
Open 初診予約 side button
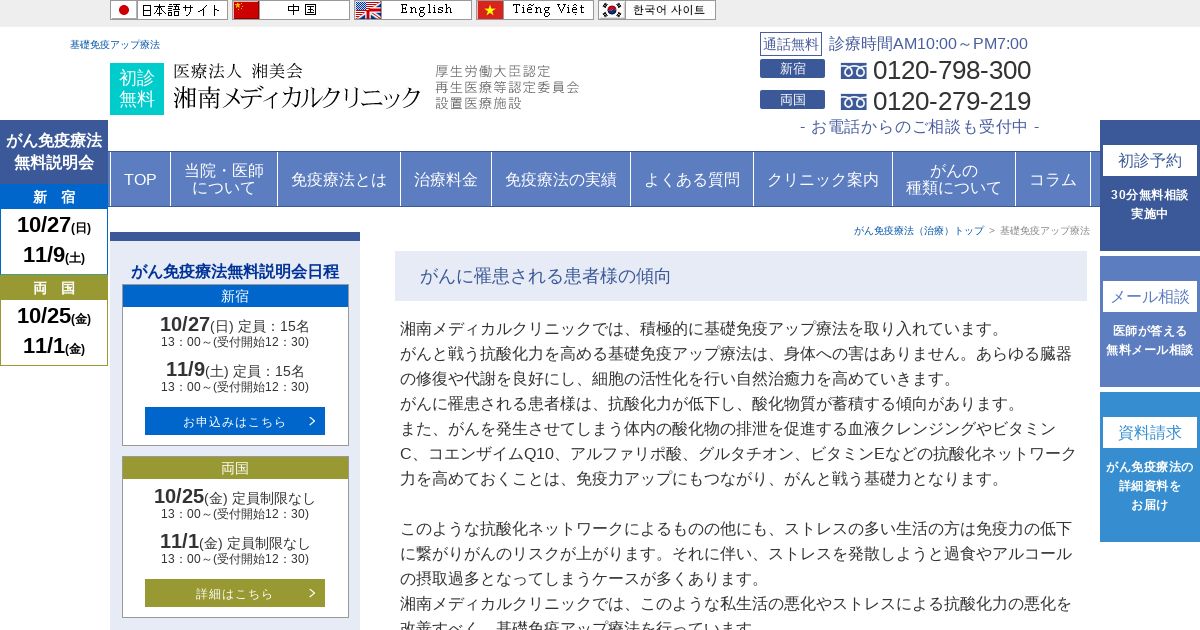click(1150, 186)
